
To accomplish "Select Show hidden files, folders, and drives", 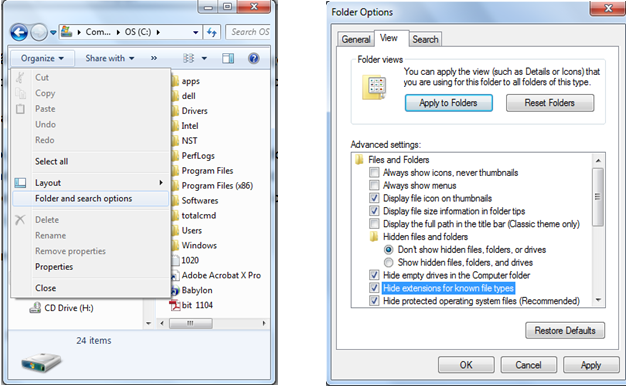I will click(388, 263).
